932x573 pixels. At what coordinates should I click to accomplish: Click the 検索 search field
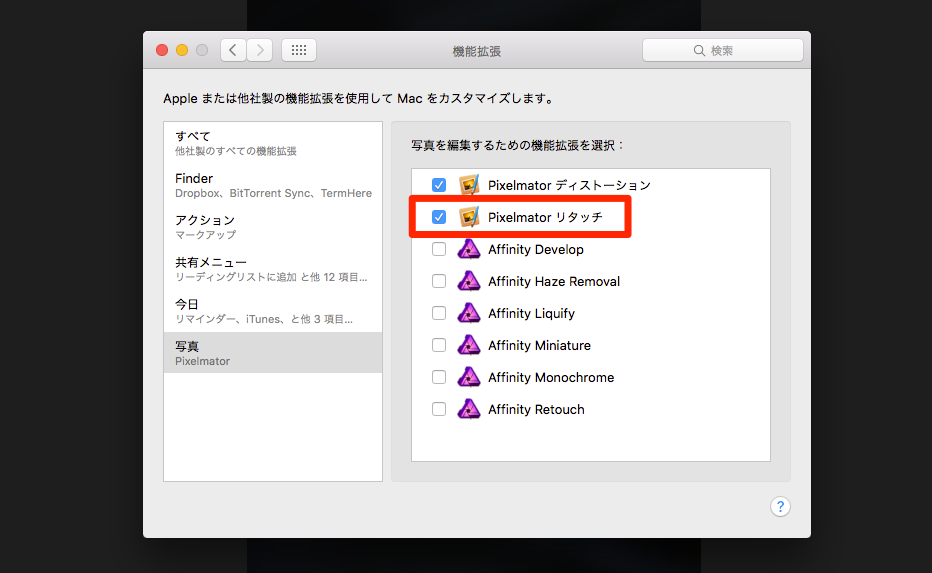[x=723, y=51]
